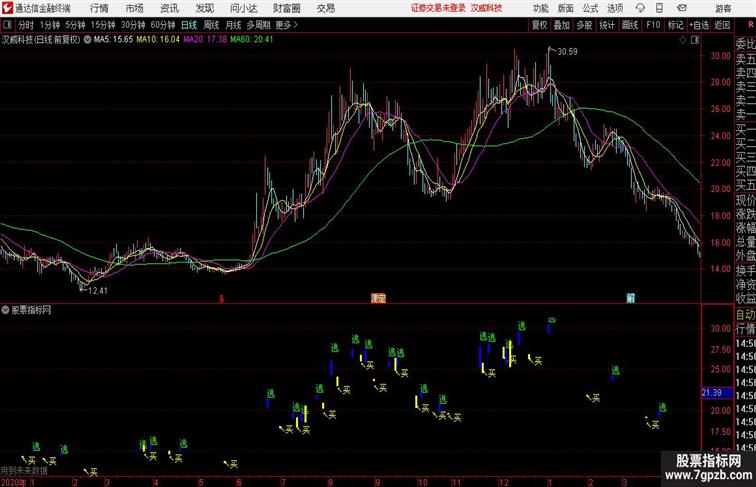Switch to the 1分钟 period

(x=50, y=25)
